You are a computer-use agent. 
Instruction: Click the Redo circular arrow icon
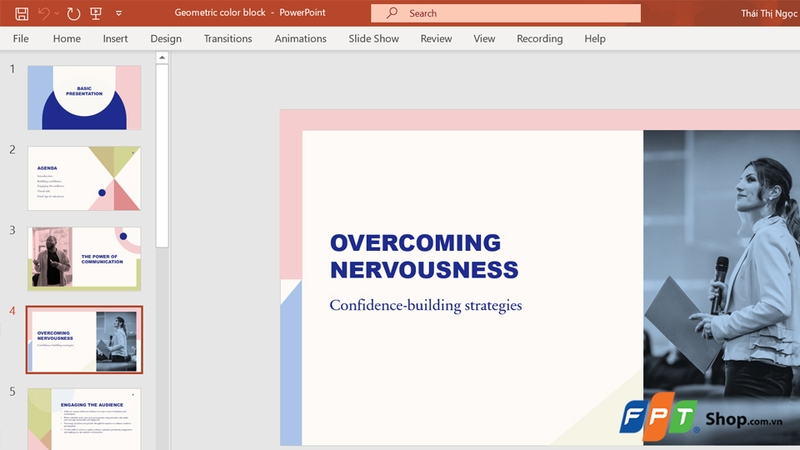73,13
